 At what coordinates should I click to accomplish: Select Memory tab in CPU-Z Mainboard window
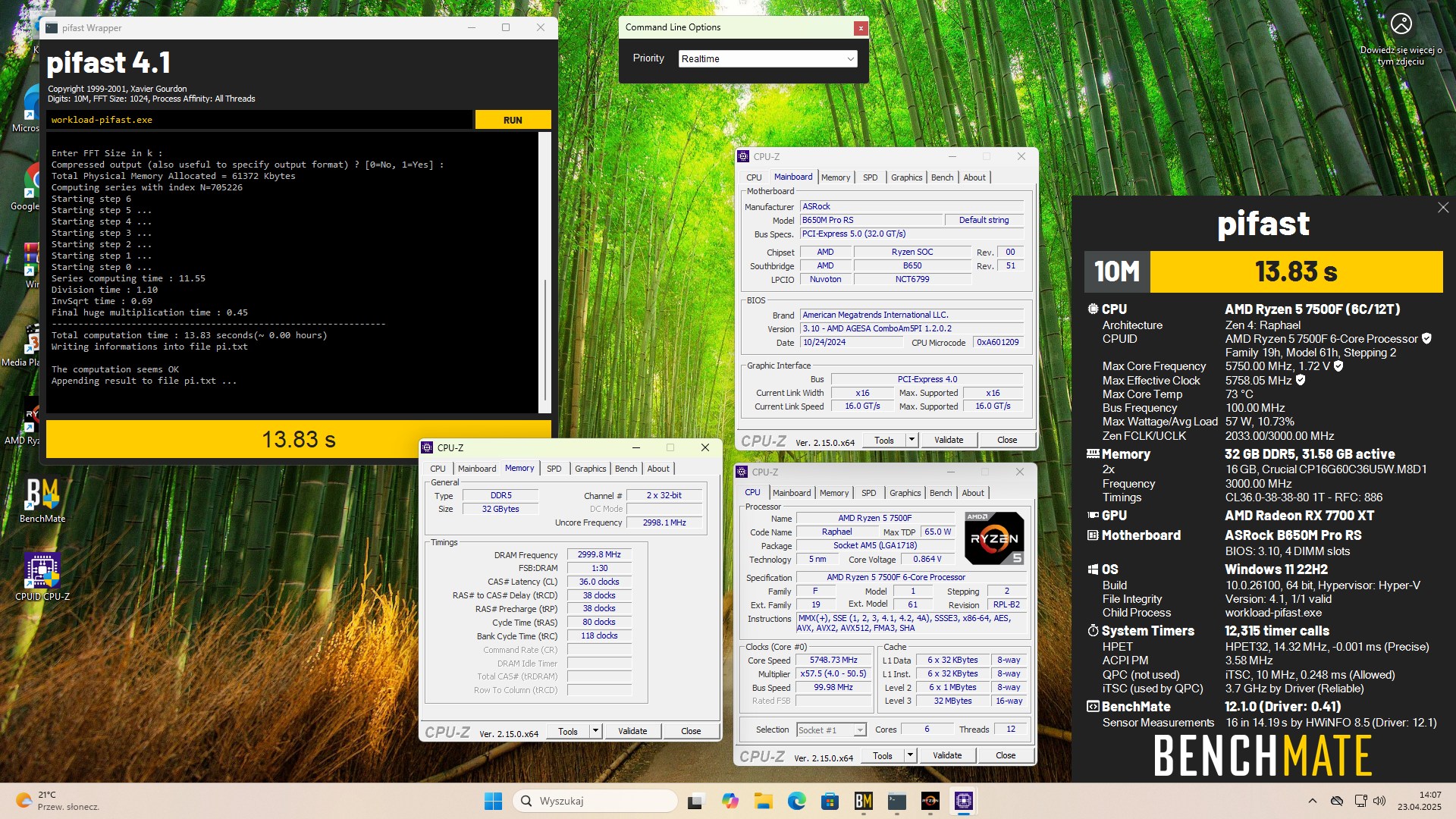point(836,177)
